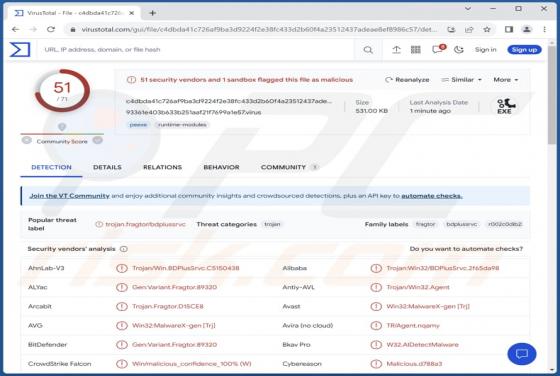Click the Community Score upvote icon

click(x=98, y=140)
